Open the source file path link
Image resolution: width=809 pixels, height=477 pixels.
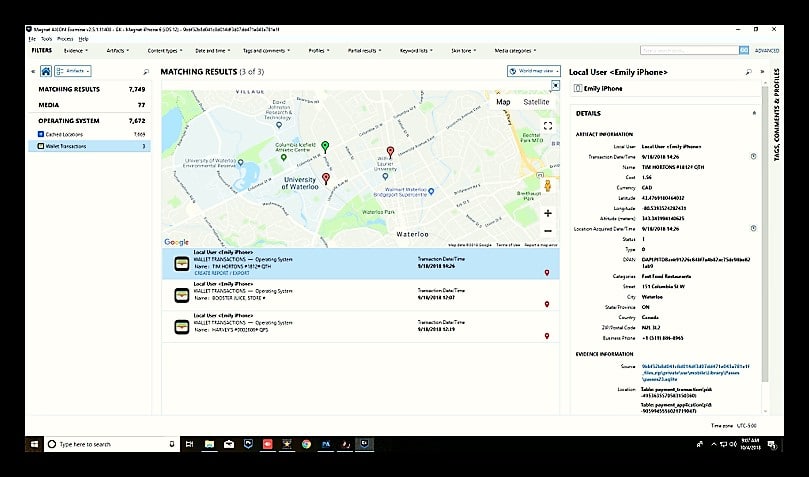tap(695, 372)
